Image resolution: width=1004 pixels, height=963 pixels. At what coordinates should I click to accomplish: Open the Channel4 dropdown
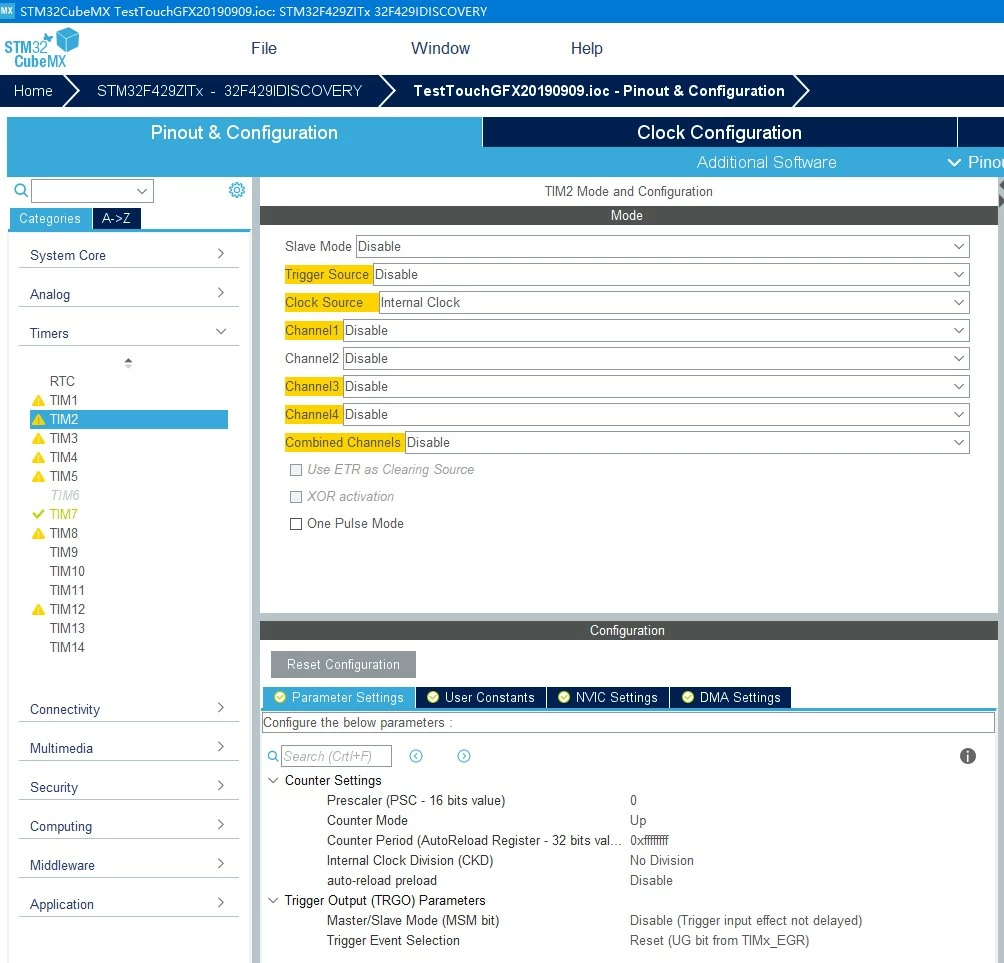pos(656,415)
